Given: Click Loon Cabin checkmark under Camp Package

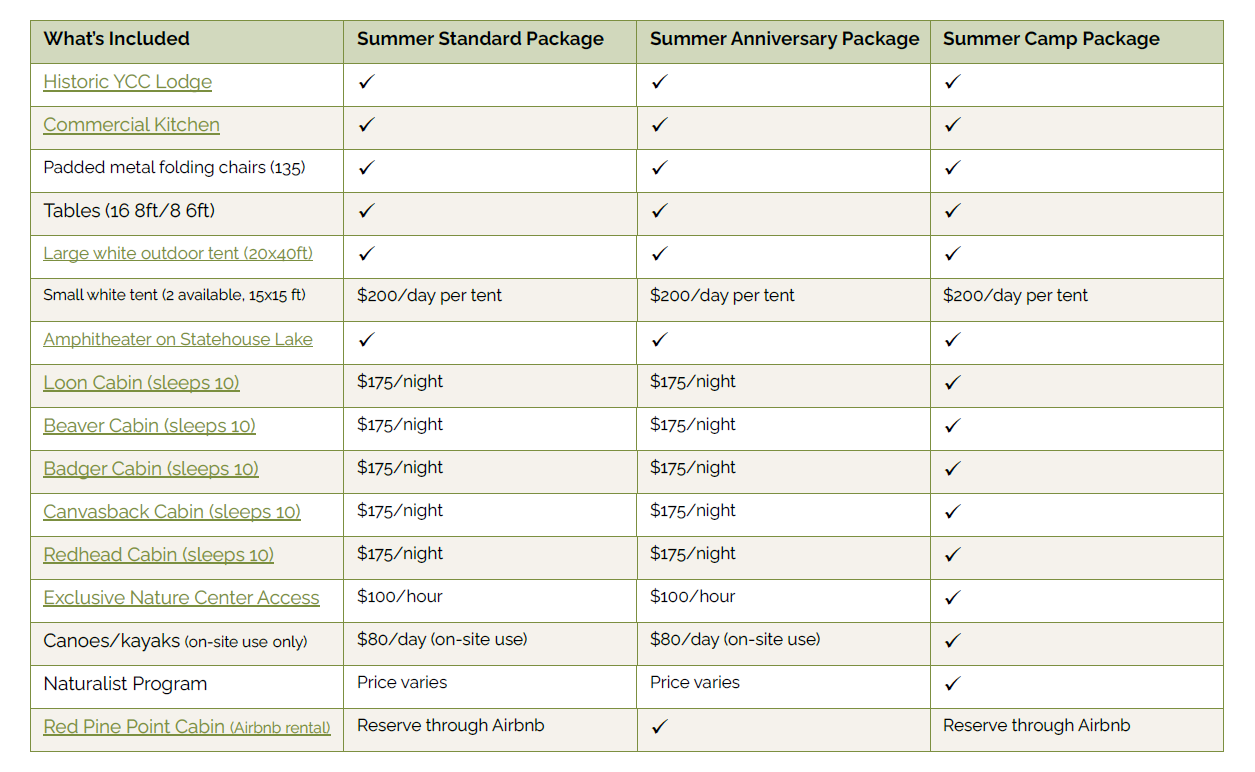Looking at the screenshot, I should [952, 383].
